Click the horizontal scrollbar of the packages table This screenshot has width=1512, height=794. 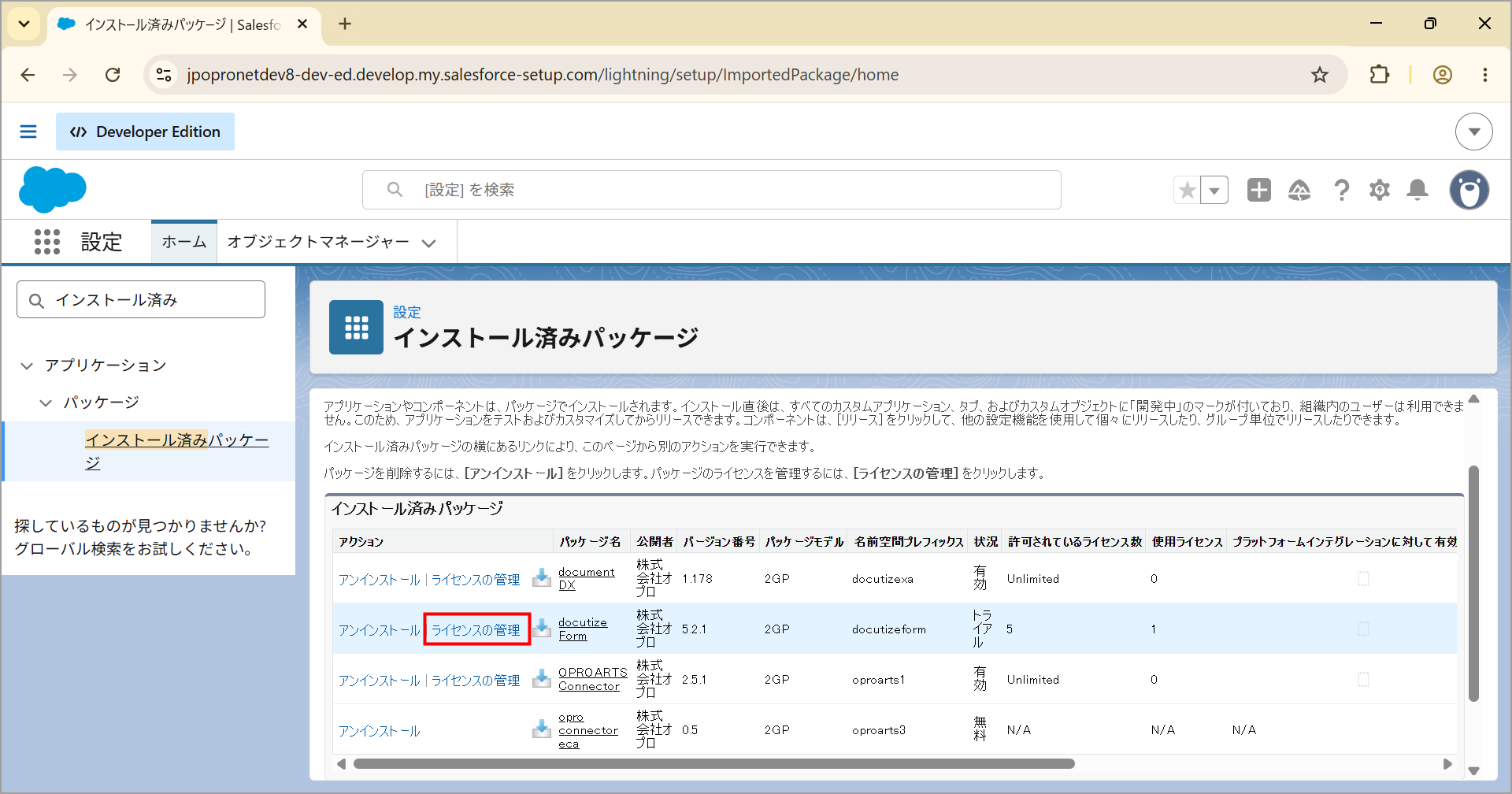click(x=713, y=763)
